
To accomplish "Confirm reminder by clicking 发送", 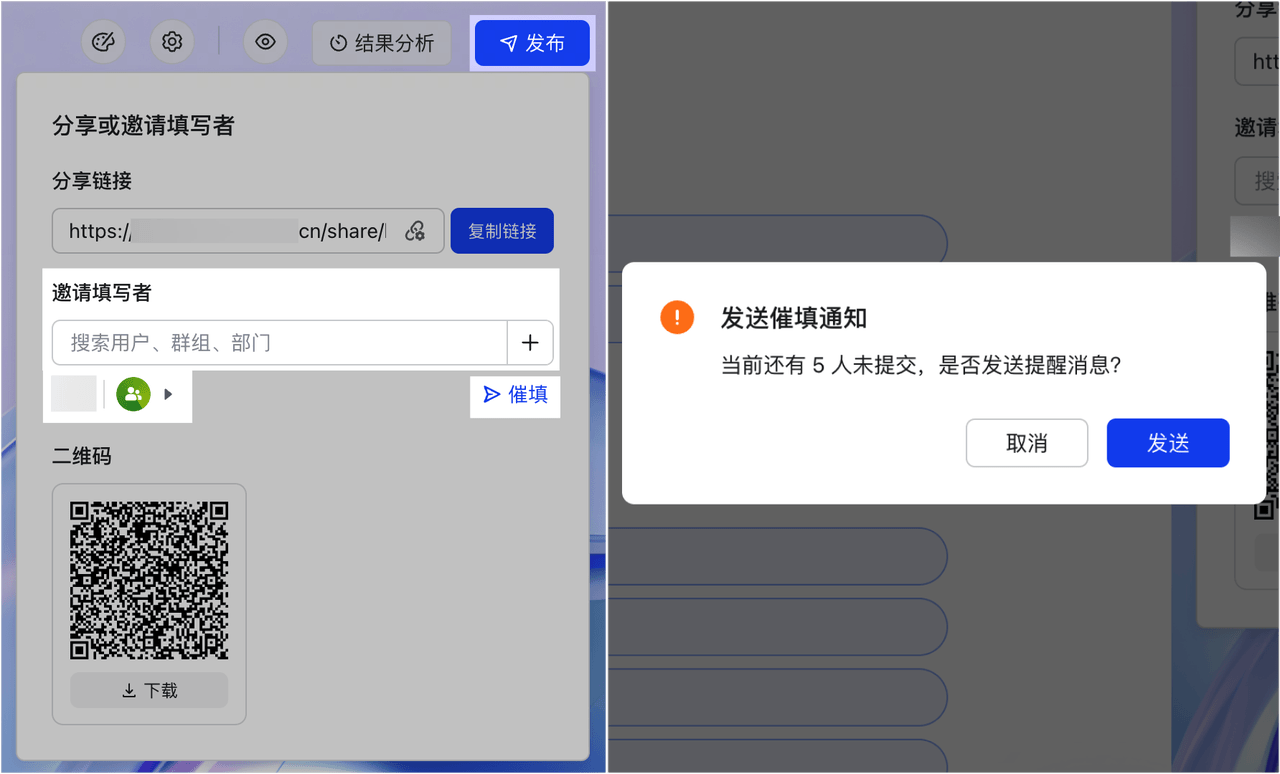I will point(1167,443).
